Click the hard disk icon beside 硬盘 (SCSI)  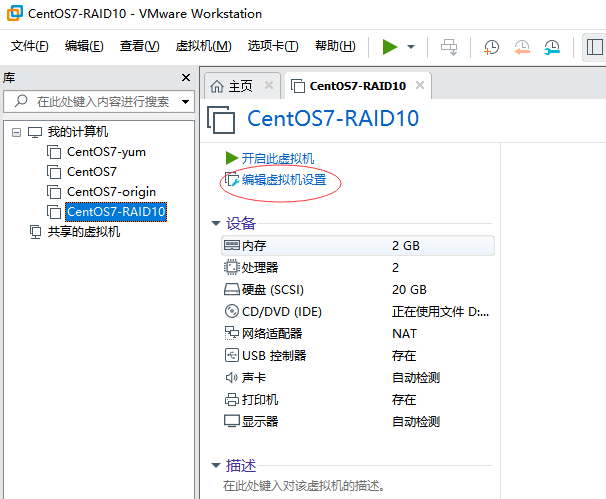pos(232,290)
